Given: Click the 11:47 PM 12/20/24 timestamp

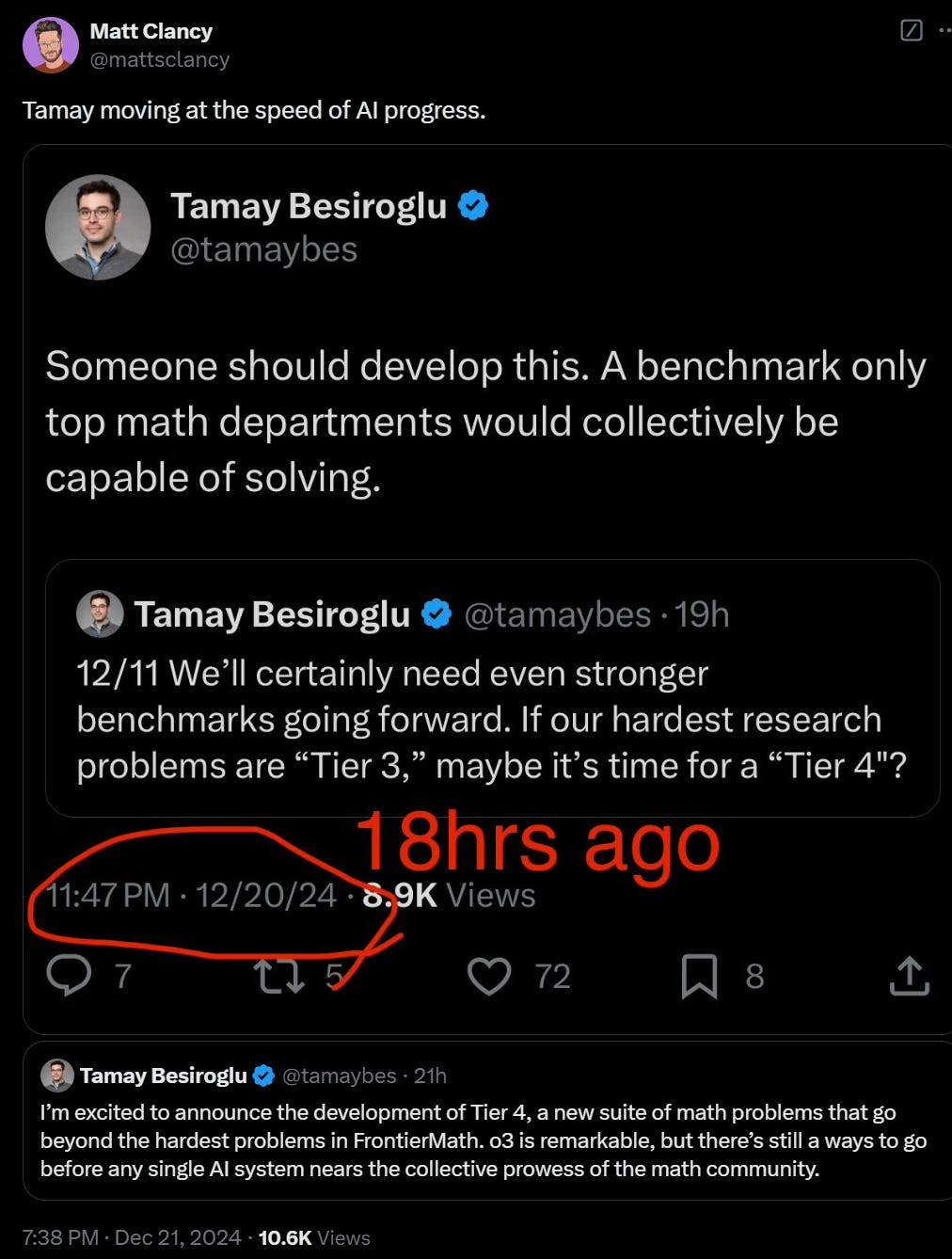Looking at the screenshot, I should coord(191,895).
